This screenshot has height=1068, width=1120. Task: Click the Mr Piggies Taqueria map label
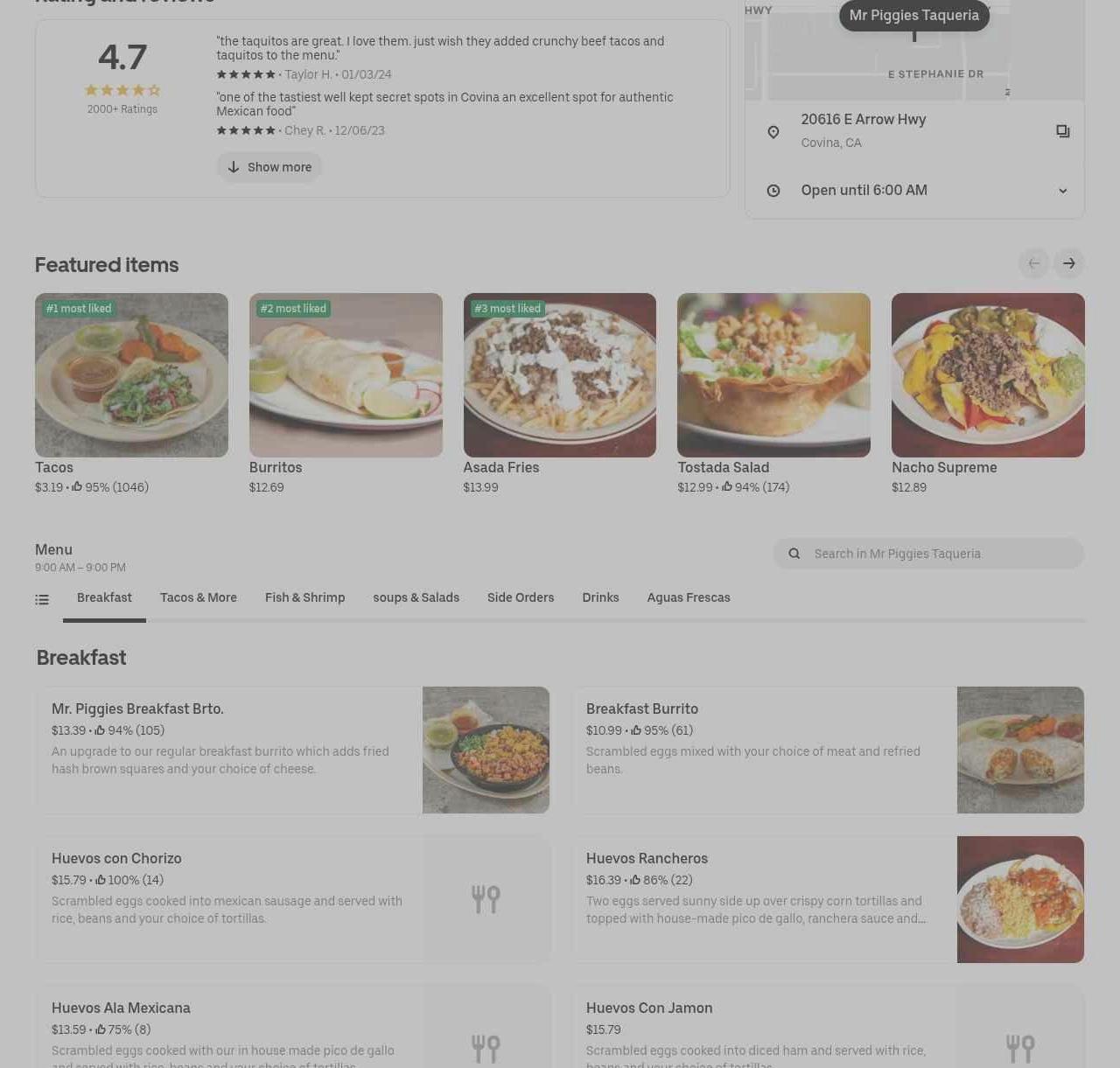click(914, 16)
